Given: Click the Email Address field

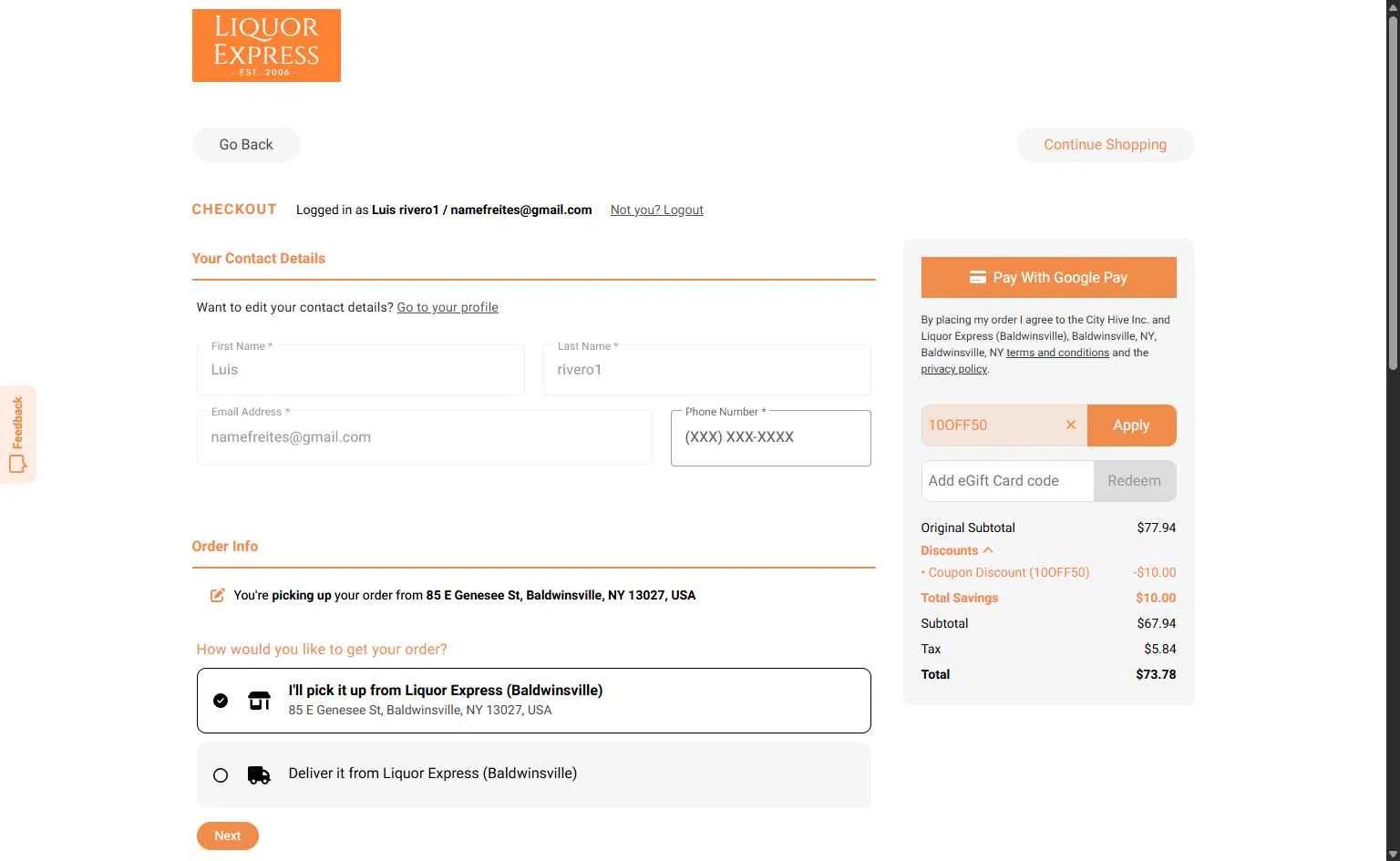Looking at the screenshot, I should [425, 437].
